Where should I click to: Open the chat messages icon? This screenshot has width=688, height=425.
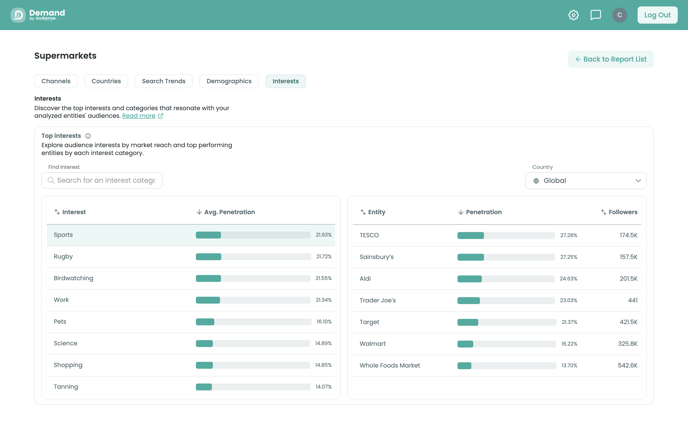coord(595,15)
